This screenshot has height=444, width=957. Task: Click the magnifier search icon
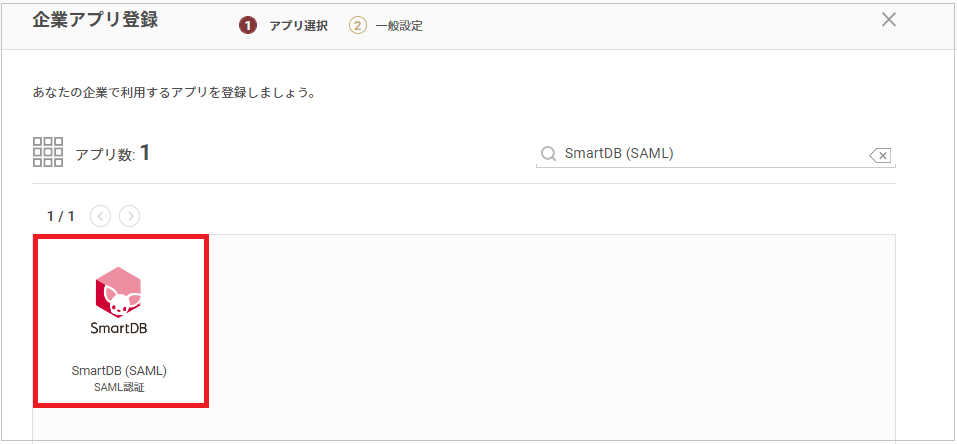pos(548,154)
